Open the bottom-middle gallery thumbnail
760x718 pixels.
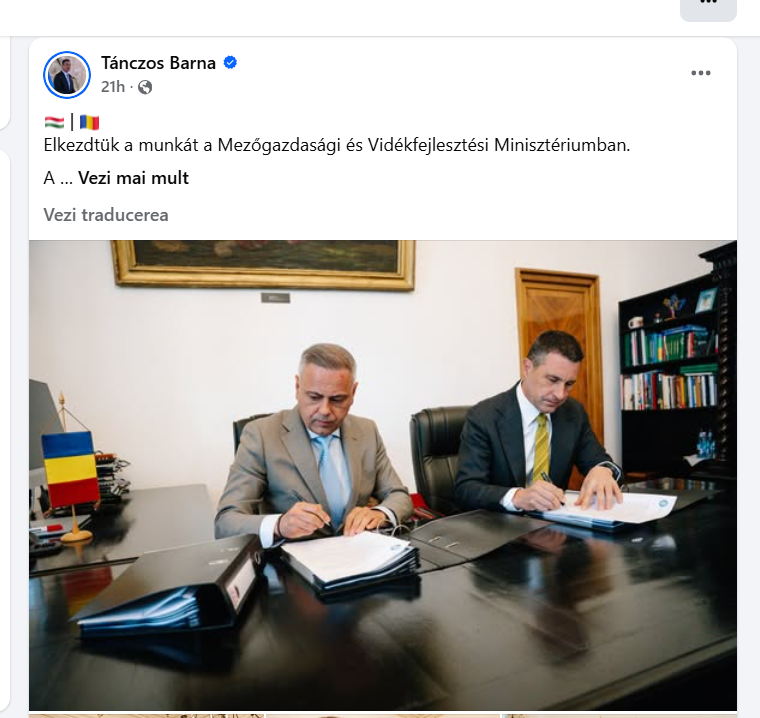[383, 716]
